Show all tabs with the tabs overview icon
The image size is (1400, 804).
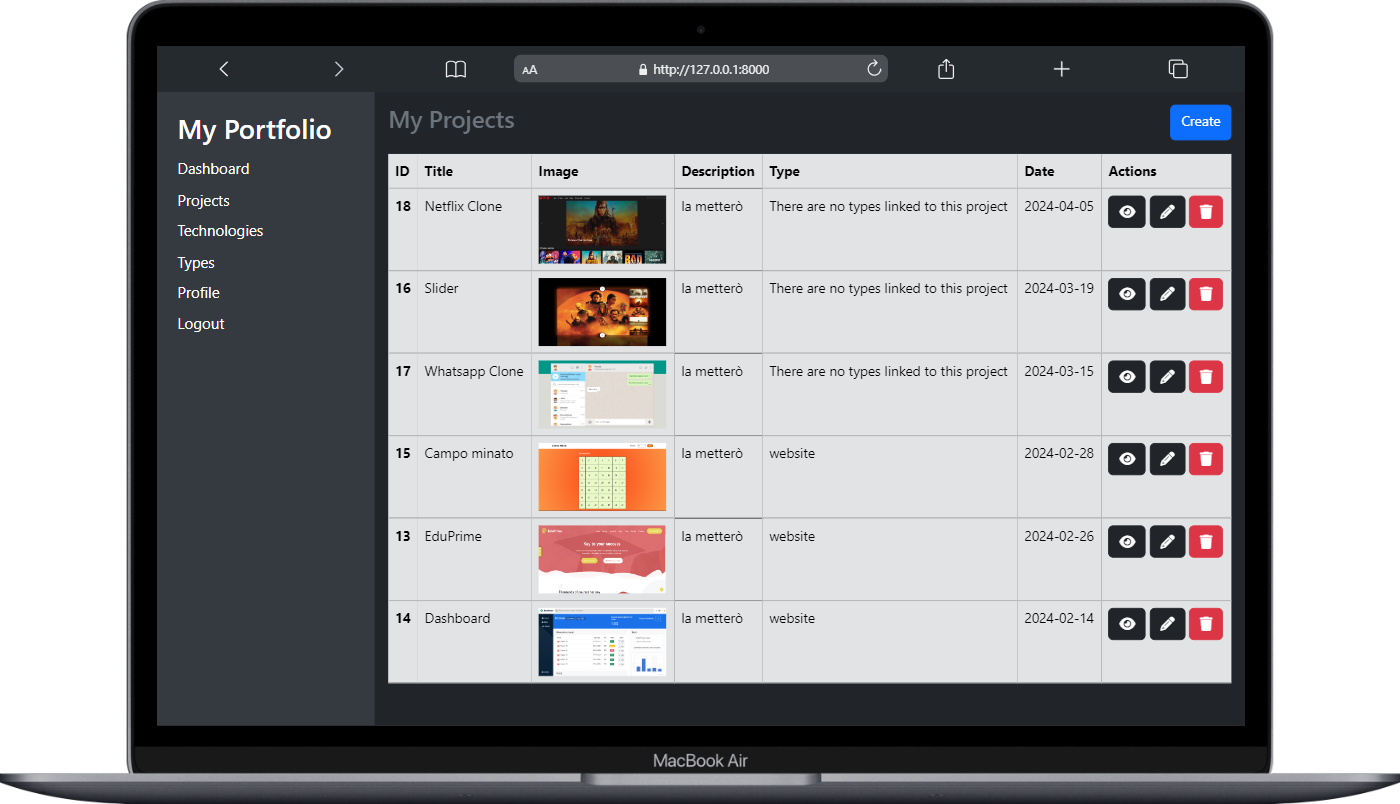1178,69
